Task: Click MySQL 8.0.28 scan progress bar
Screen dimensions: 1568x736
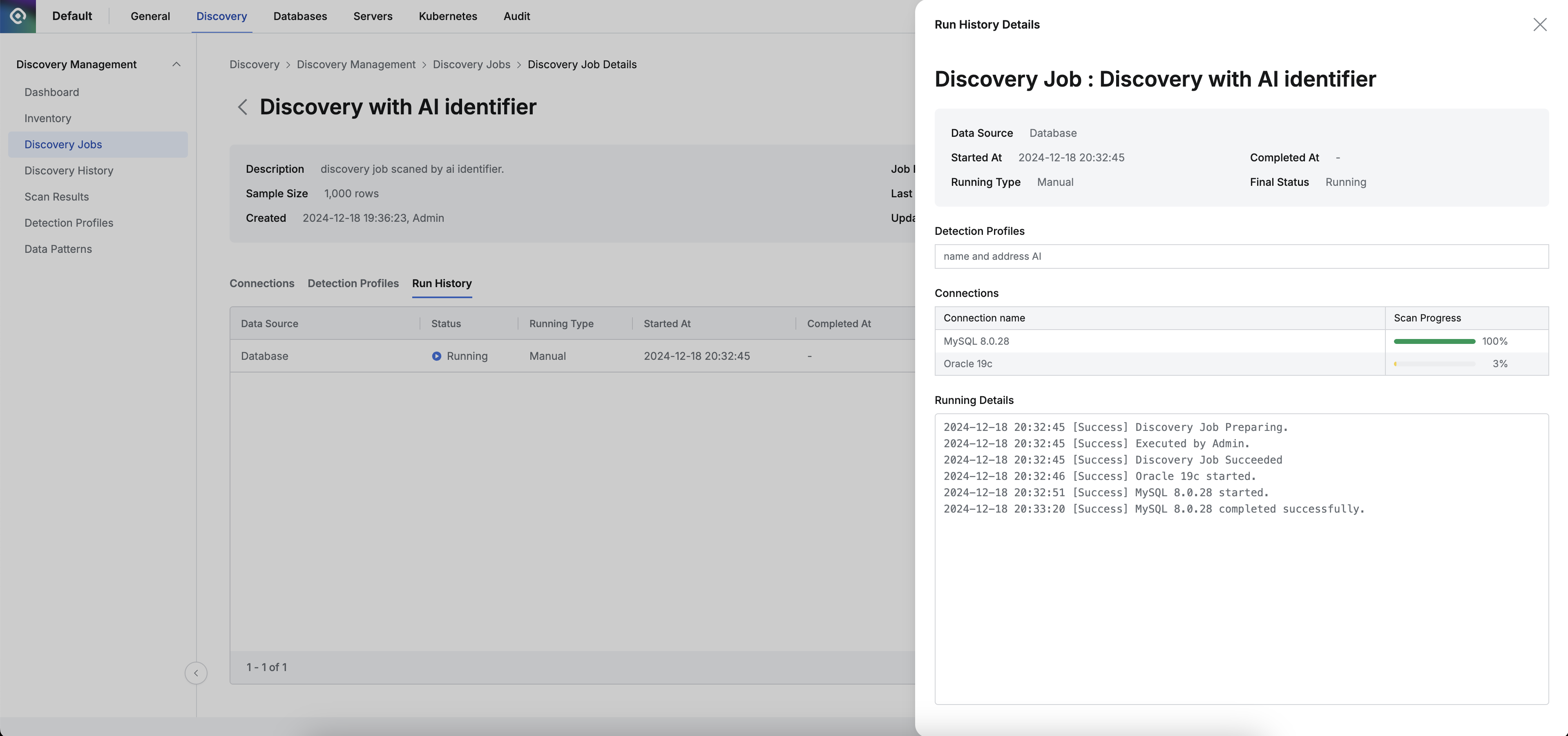Action: [1434, 341]
